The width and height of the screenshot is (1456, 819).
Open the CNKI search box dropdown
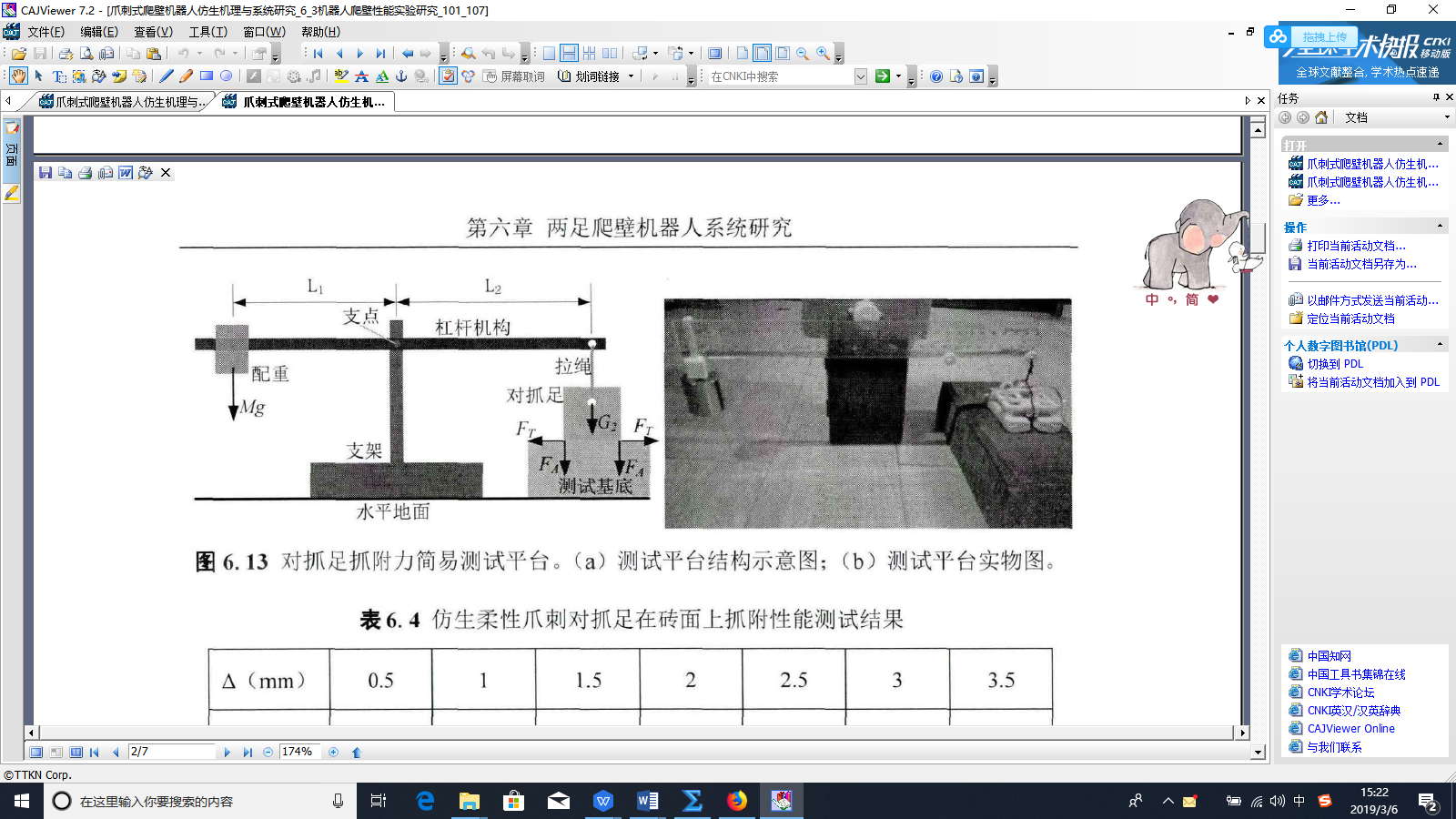pyautogui.click(x=861, y=76)
